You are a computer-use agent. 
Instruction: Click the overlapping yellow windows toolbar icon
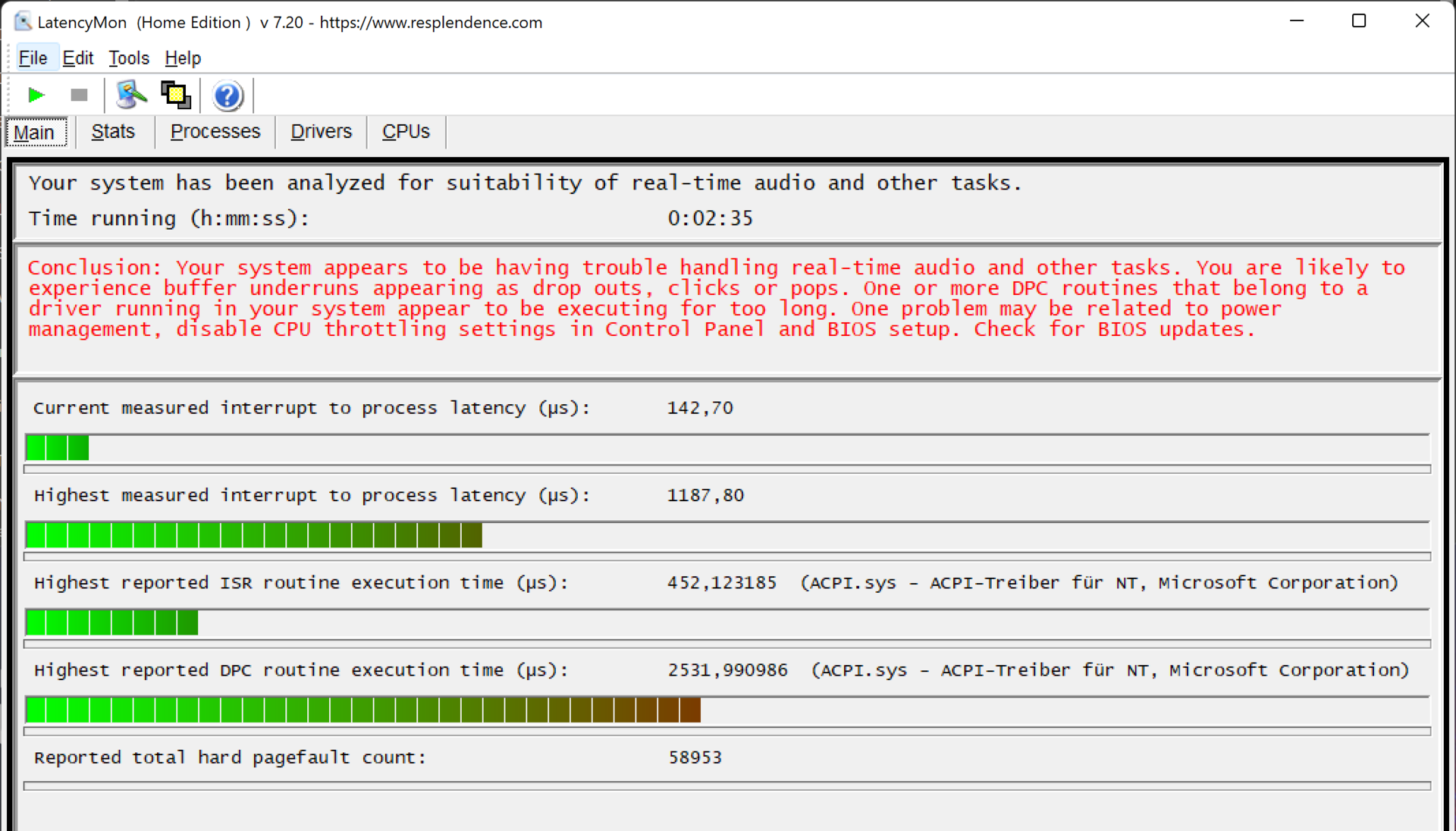coord(176,95)
